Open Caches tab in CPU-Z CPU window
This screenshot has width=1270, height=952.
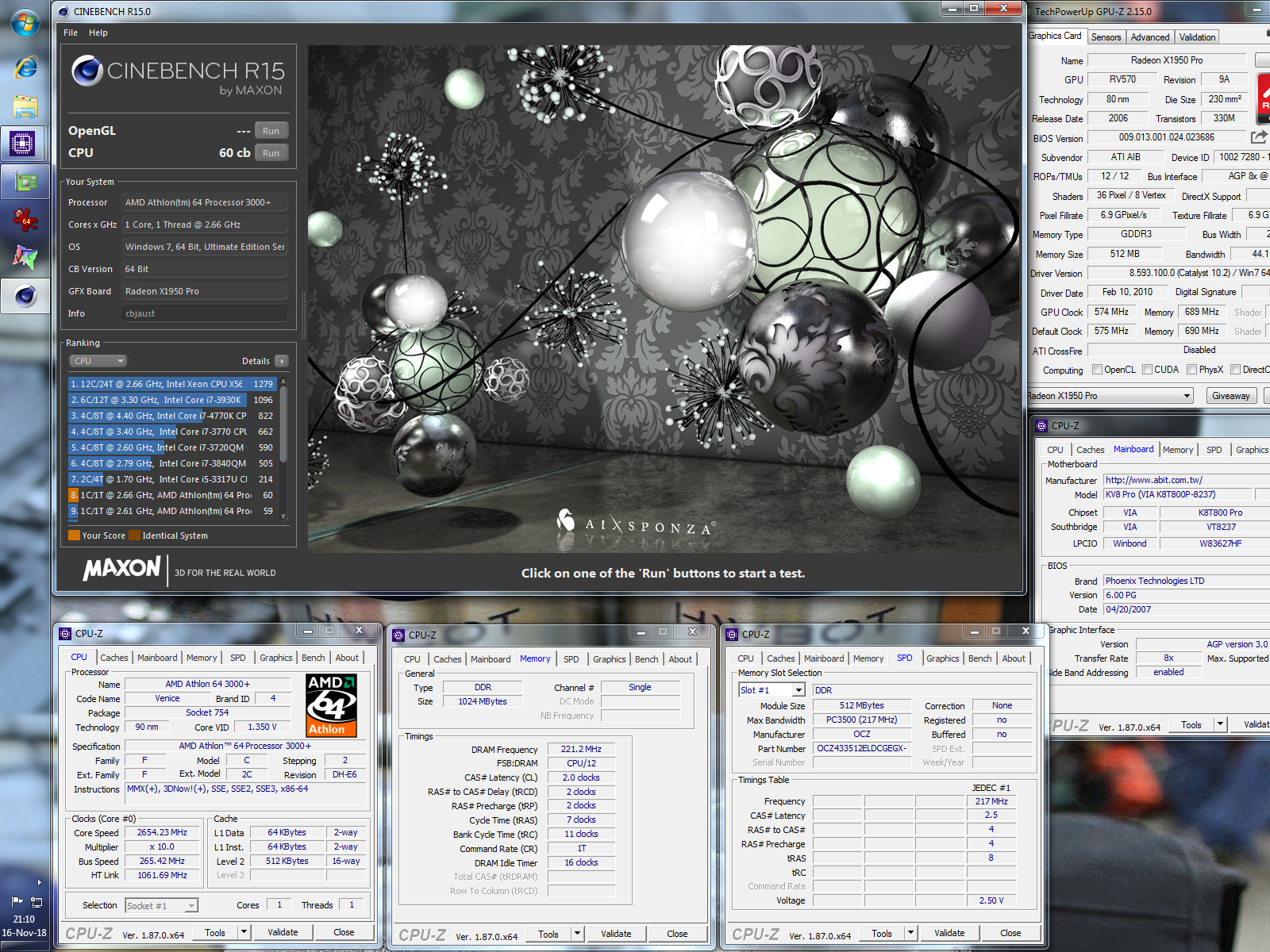pos(114,658)
